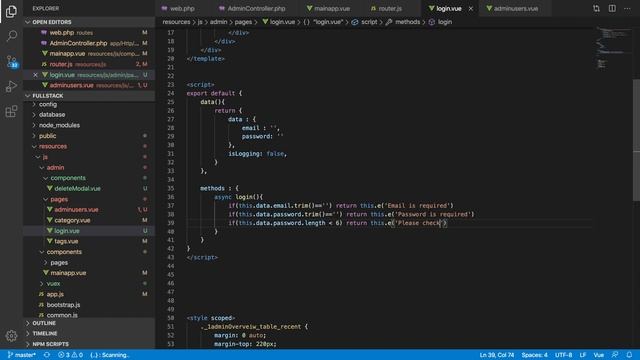Split the editor to the right

coord(612,9)
